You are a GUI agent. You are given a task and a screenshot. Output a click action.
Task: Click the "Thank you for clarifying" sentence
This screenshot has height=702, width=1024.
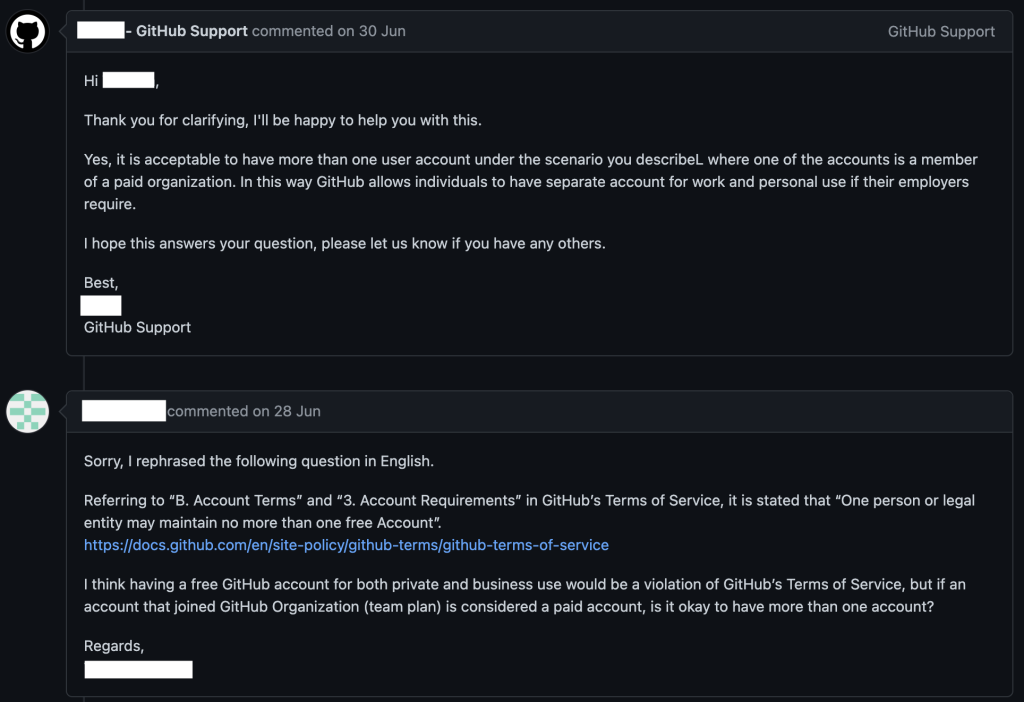point(282,120)
